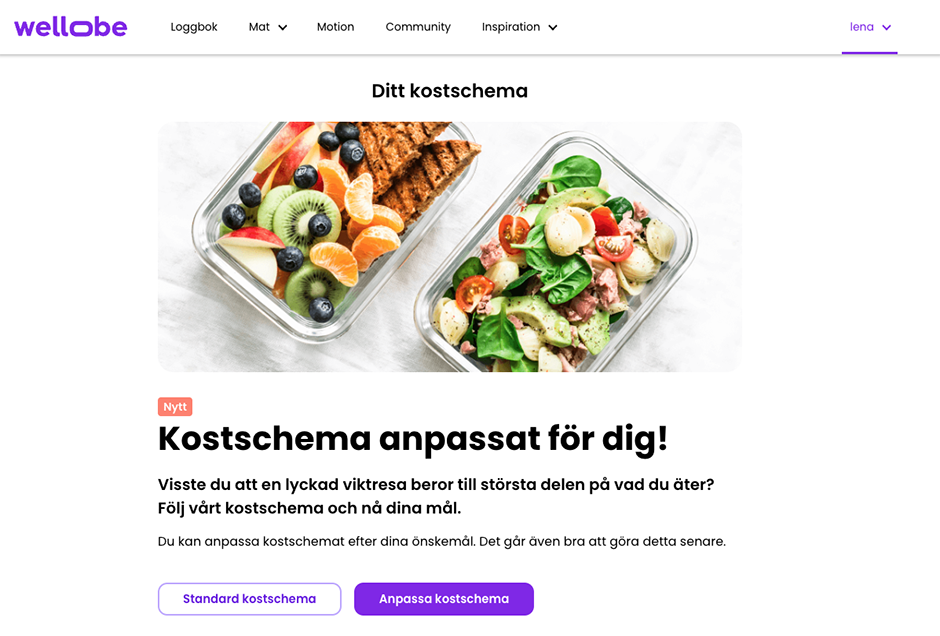
Task: Go to the Motion section
Action: (335, 27)
